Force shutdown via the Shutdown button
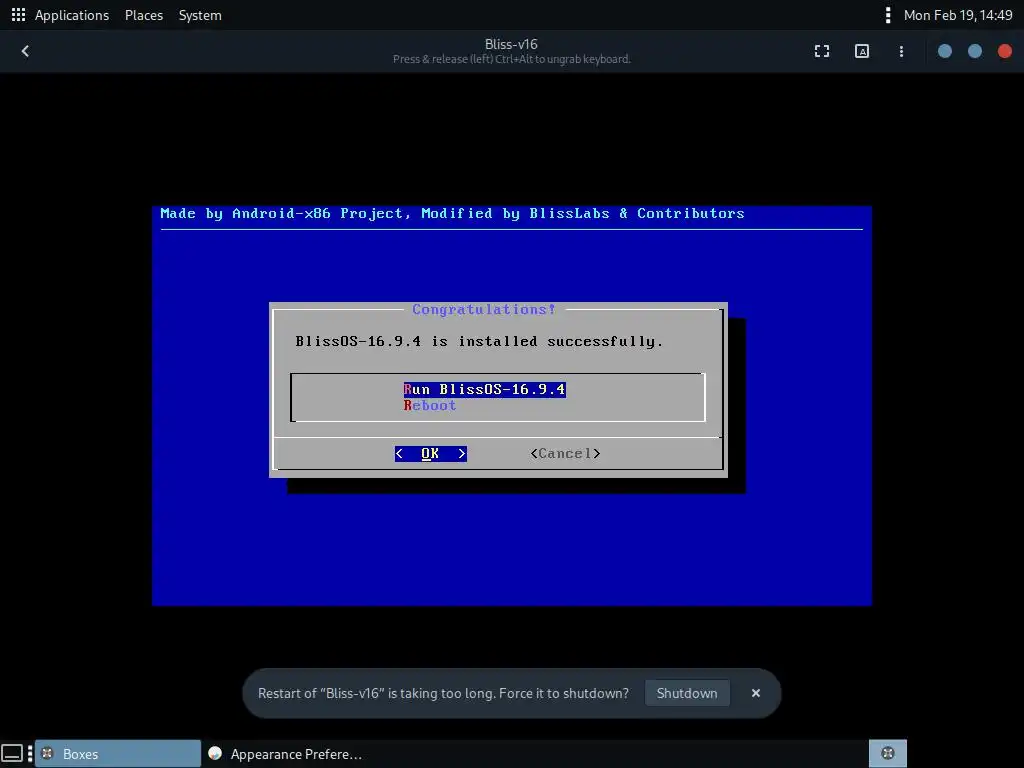The height and width of the screenshot is (768, 1024). pos(687,693)
